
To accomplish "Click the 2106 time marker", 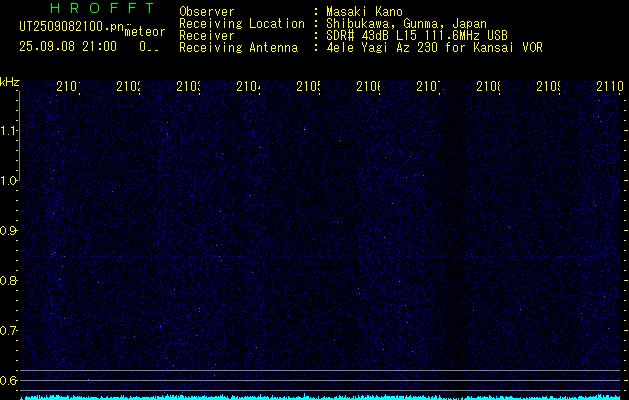I will (x=368, y=87).
